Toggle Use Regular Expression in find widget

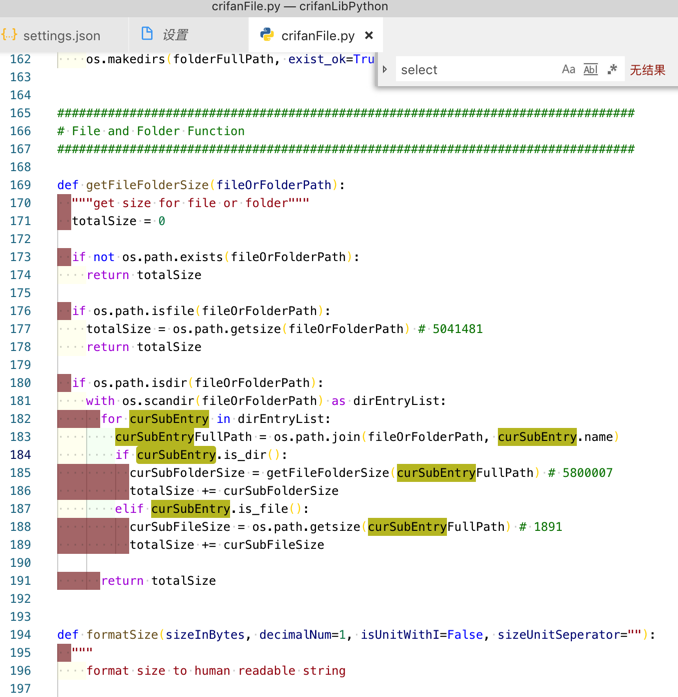(612, 69)
